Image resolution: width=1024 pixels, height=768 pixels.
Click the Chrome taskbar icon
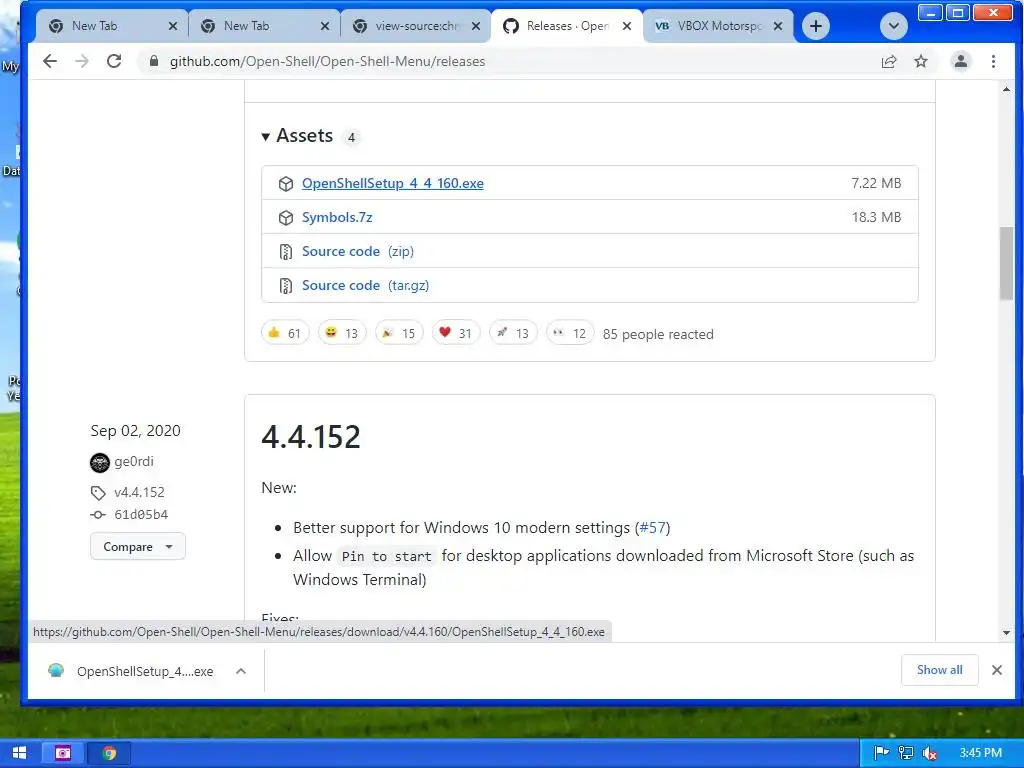(109, 753)
